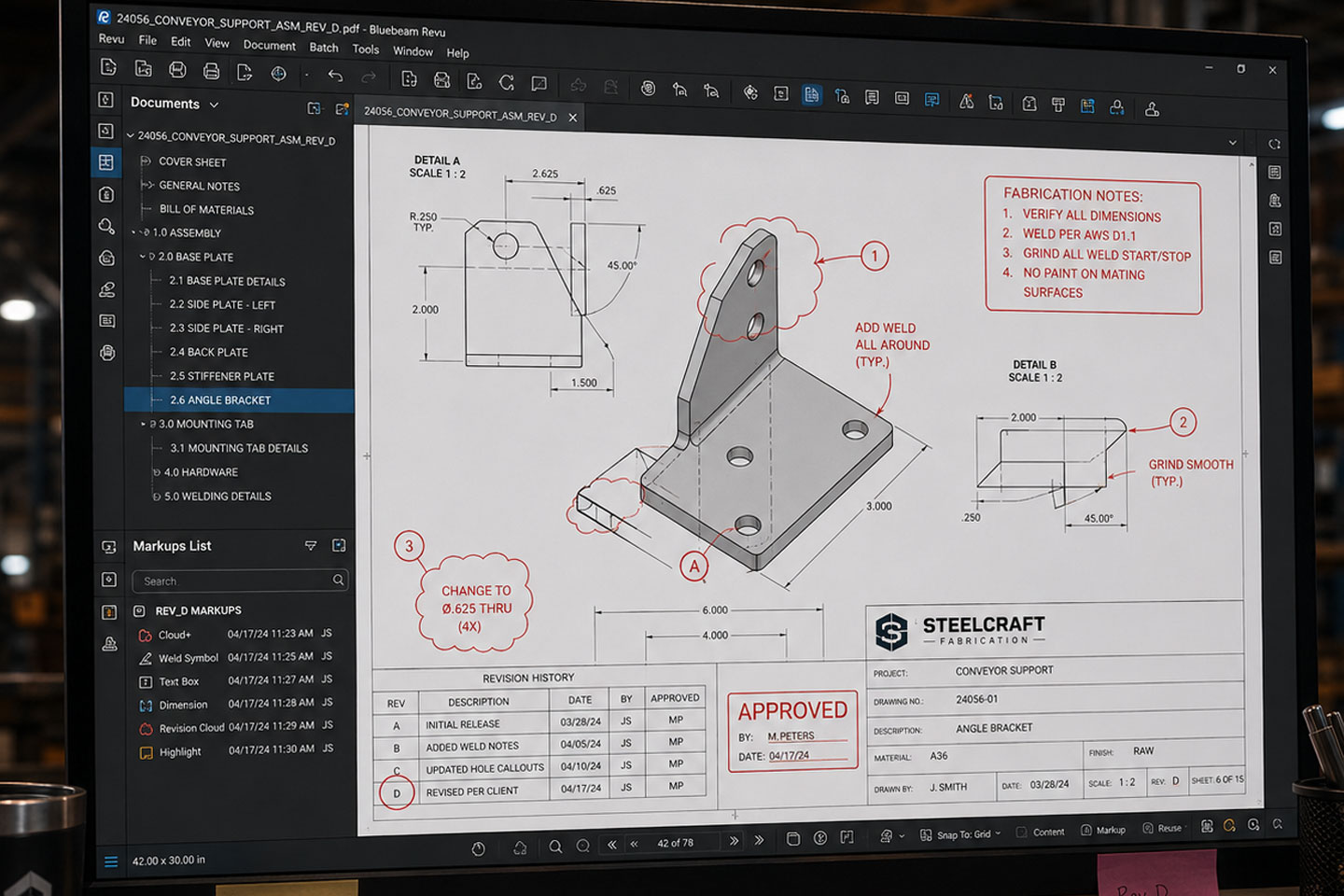Image resolution: width=1344 pixels, height=896 pixels.
Task: Collapse the 2.0 BASE PLATE tree node
Action: click(143, 257)
